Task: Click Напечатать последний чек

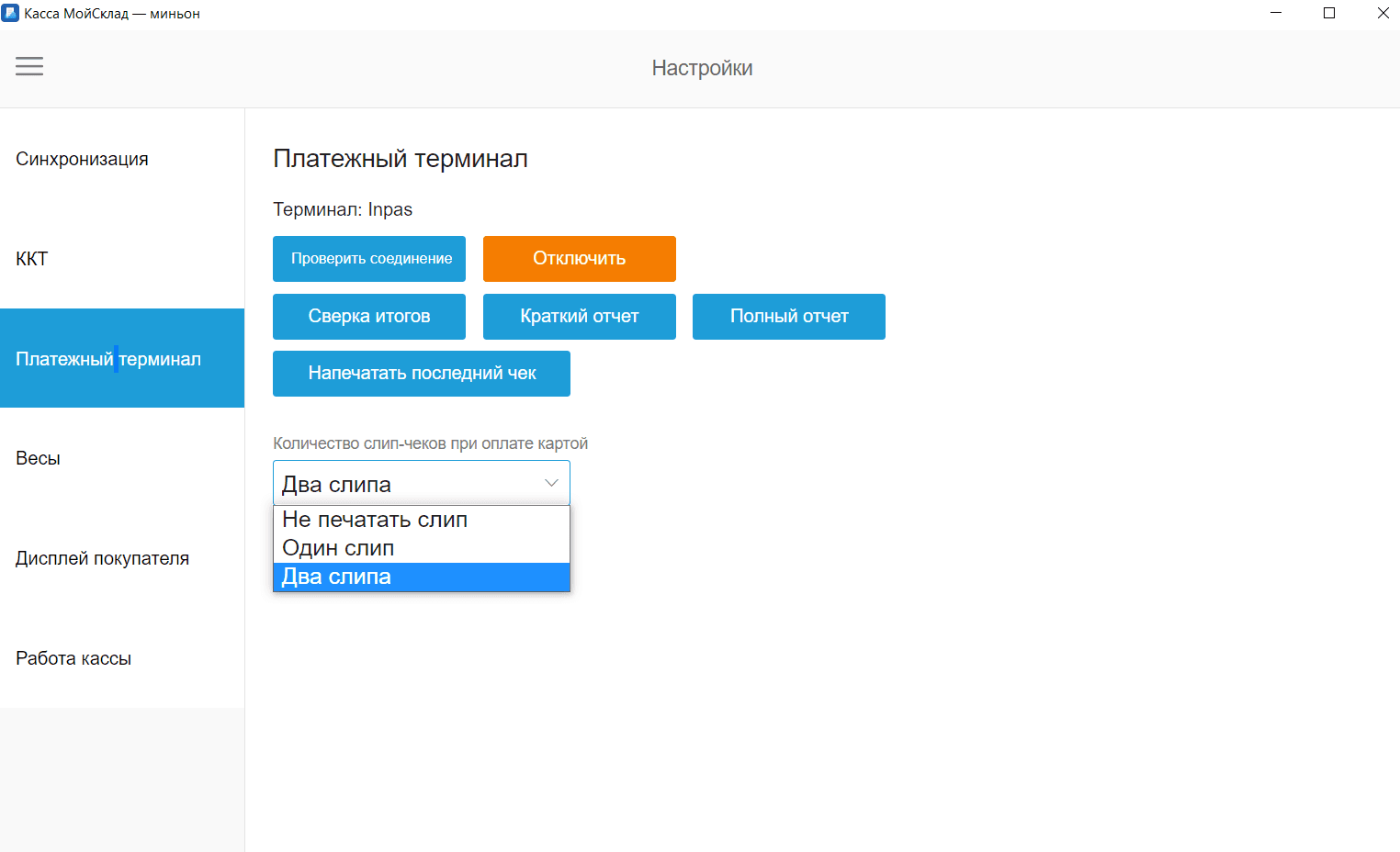Action: [421, 373]
